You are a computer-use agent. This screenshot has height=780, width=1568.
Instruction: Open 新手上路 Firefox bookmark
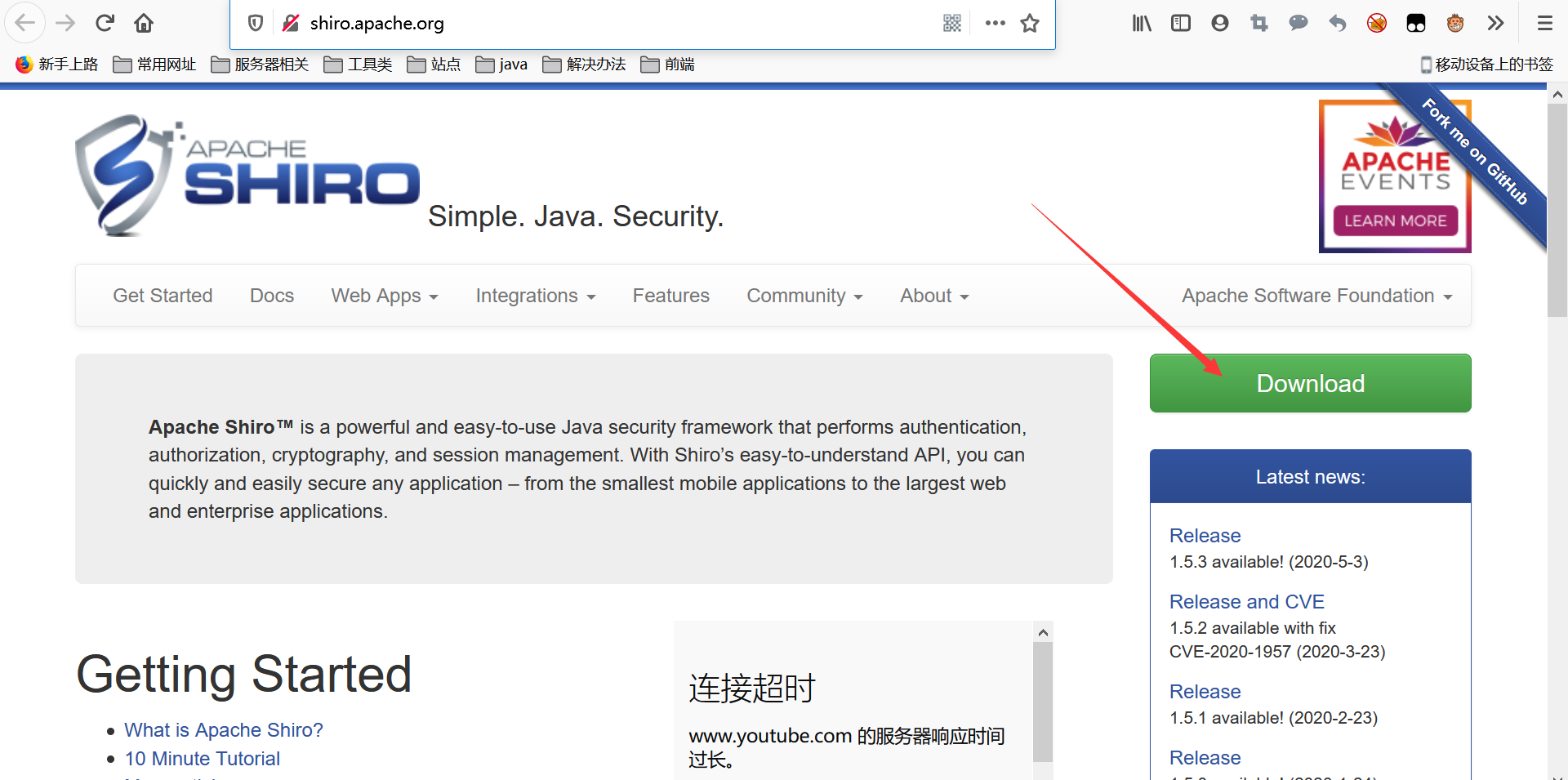57,65
